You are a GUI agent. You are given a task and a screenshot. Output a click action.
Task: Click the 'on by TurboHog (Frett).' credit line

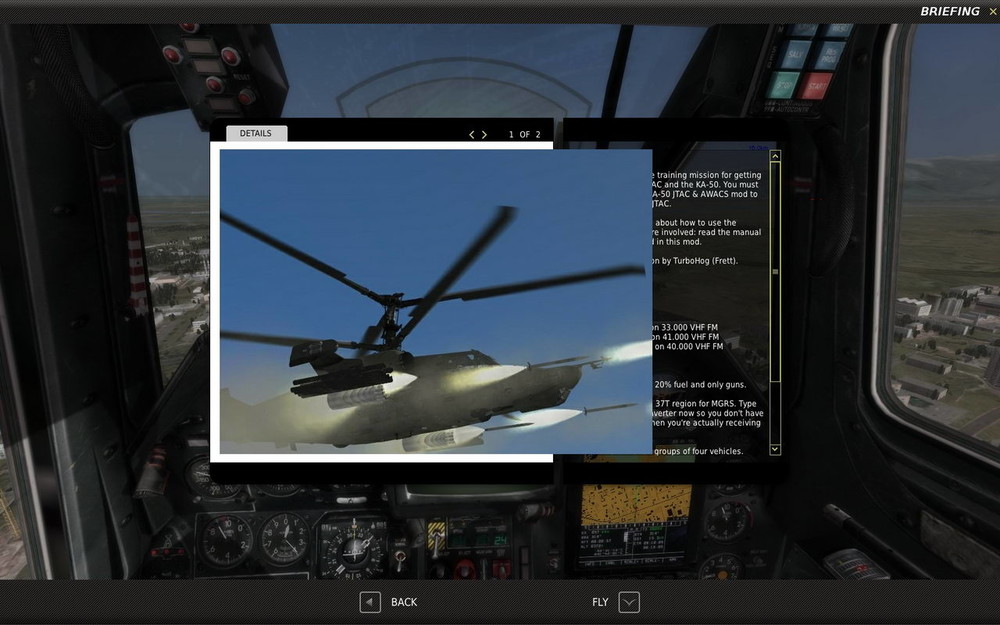click(x=695, y=261)
